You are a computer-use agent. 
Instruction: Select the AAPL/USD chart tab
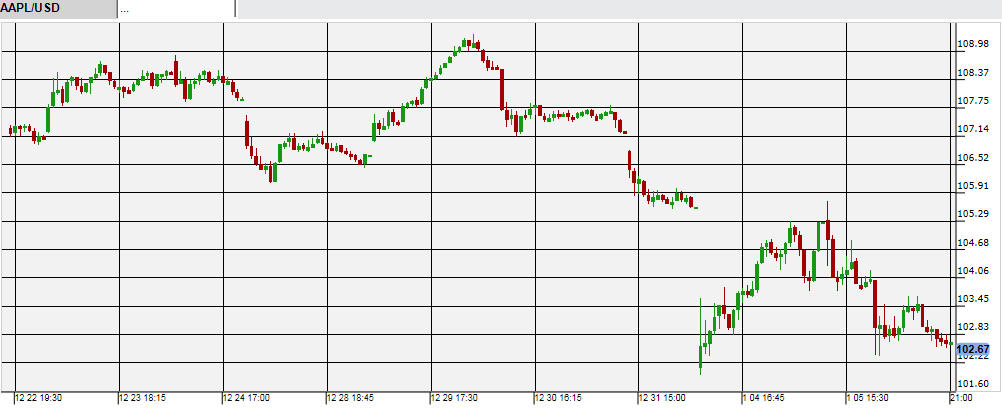click(x=56, y=9)
